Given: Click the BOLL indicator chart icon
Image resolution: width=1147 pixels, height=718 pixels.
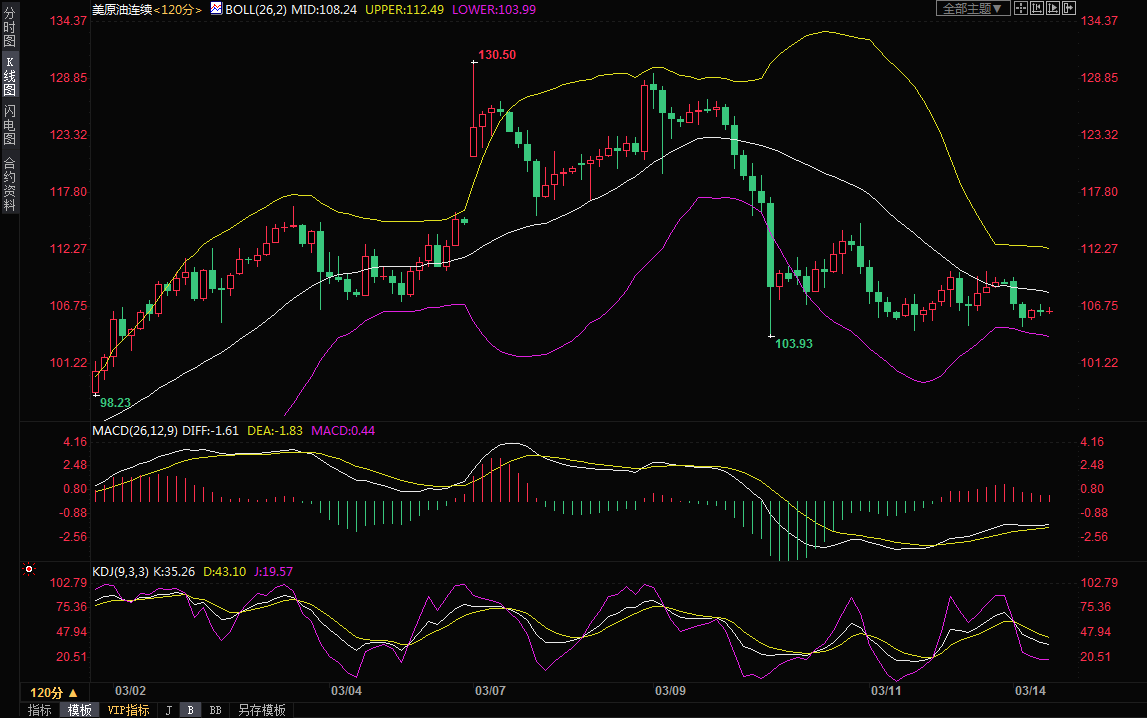Looking at the screenshot, I should pyautogui.click(x=216, y=8).
